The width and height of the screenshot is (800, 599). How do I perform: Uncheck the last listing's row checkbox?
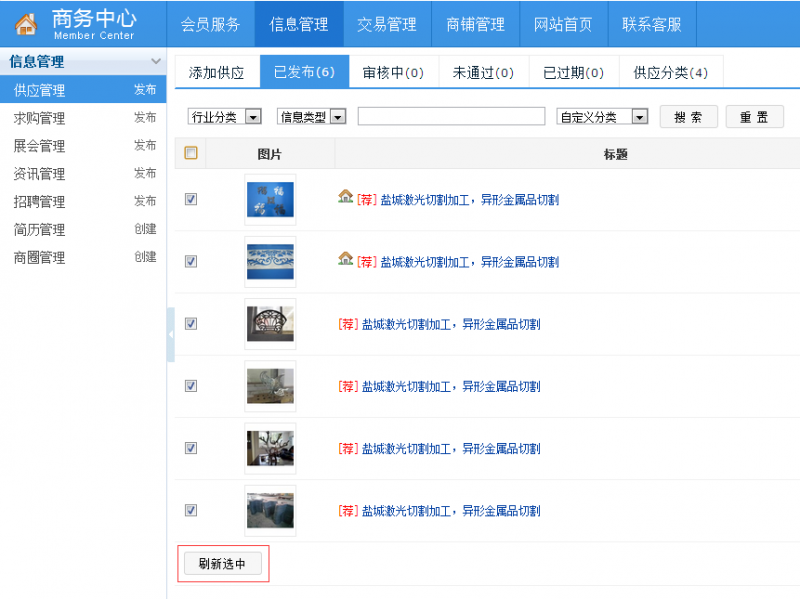pos(190,510)
